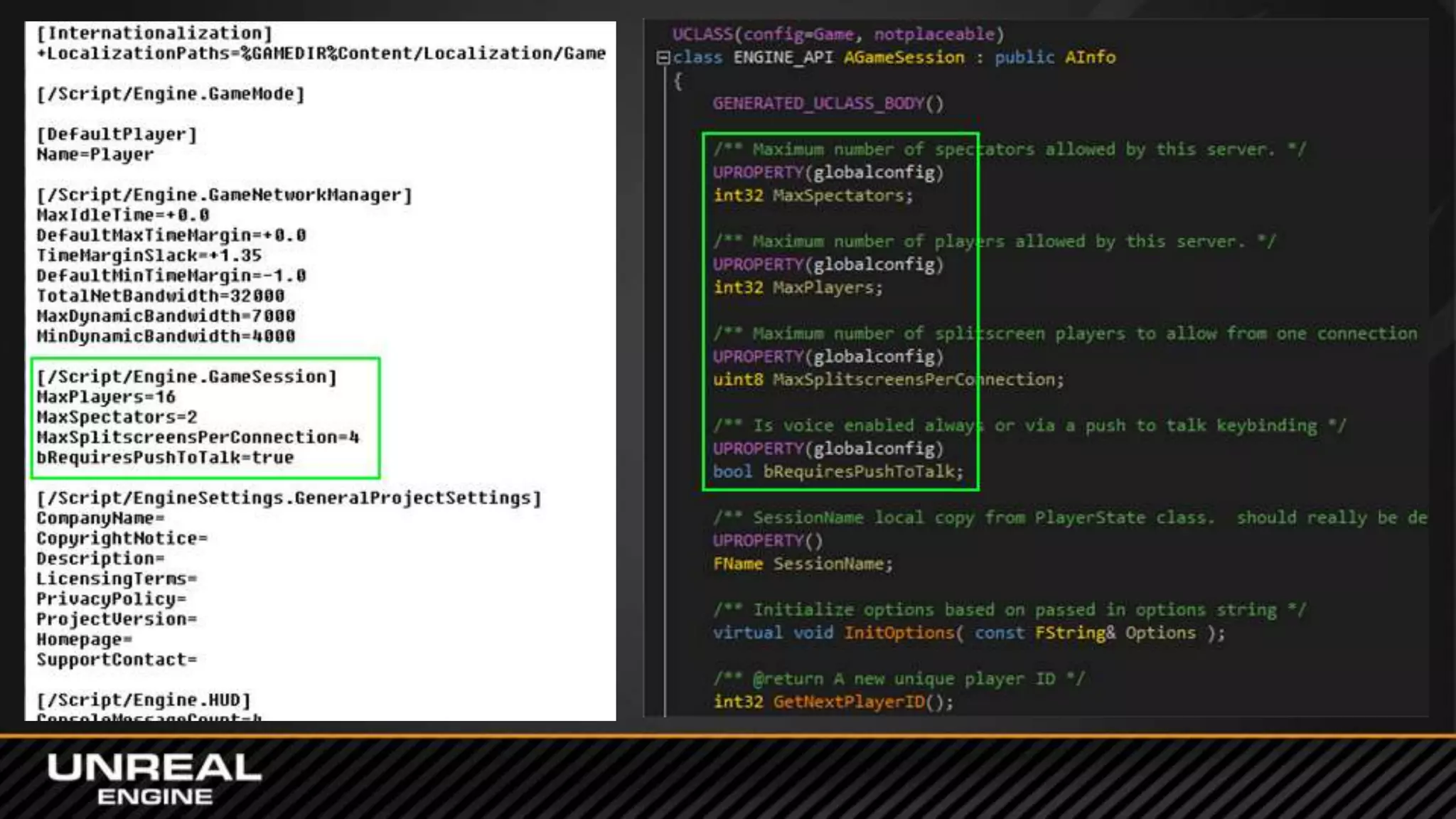Click the int32 MaxSpectators declaration
1456x819 pixels.
click(813, 196)
